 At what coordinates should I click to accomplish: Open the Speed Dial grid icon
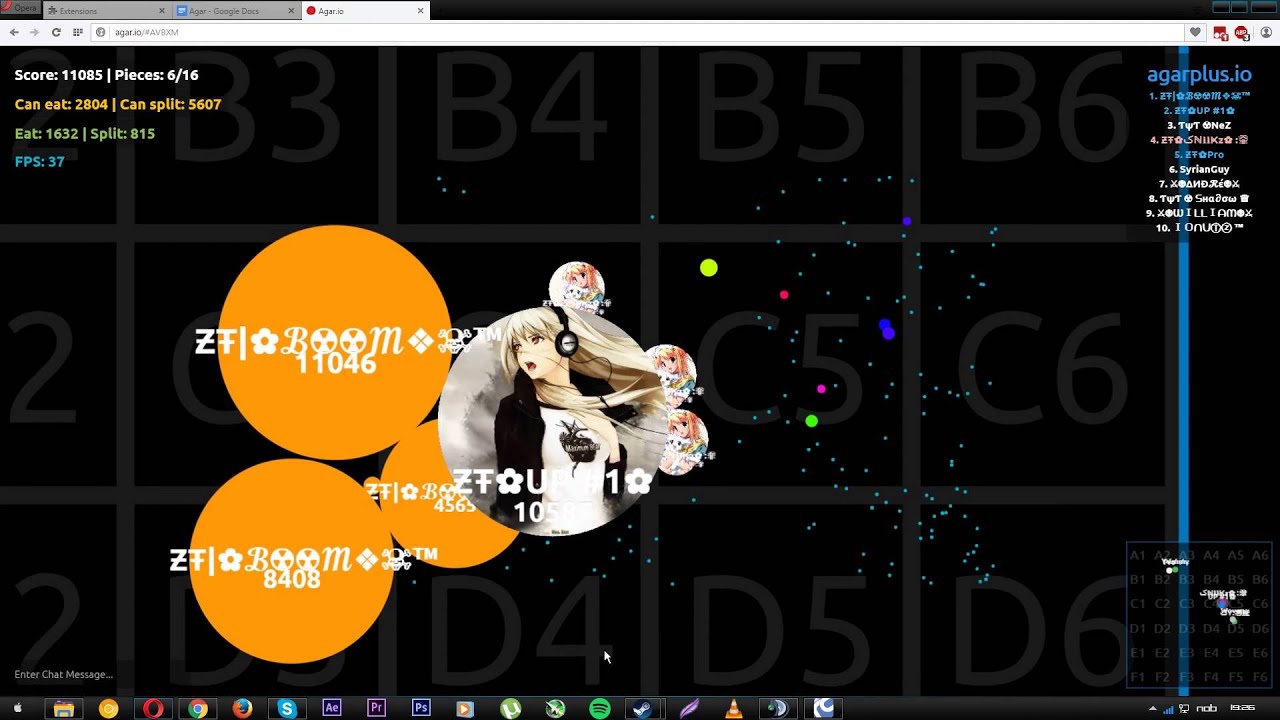point(78,32)
